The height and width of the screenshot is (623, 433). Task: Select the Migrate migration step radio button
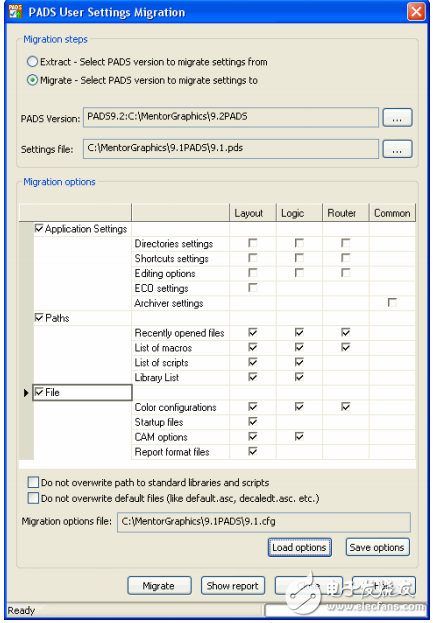(32, 80)
